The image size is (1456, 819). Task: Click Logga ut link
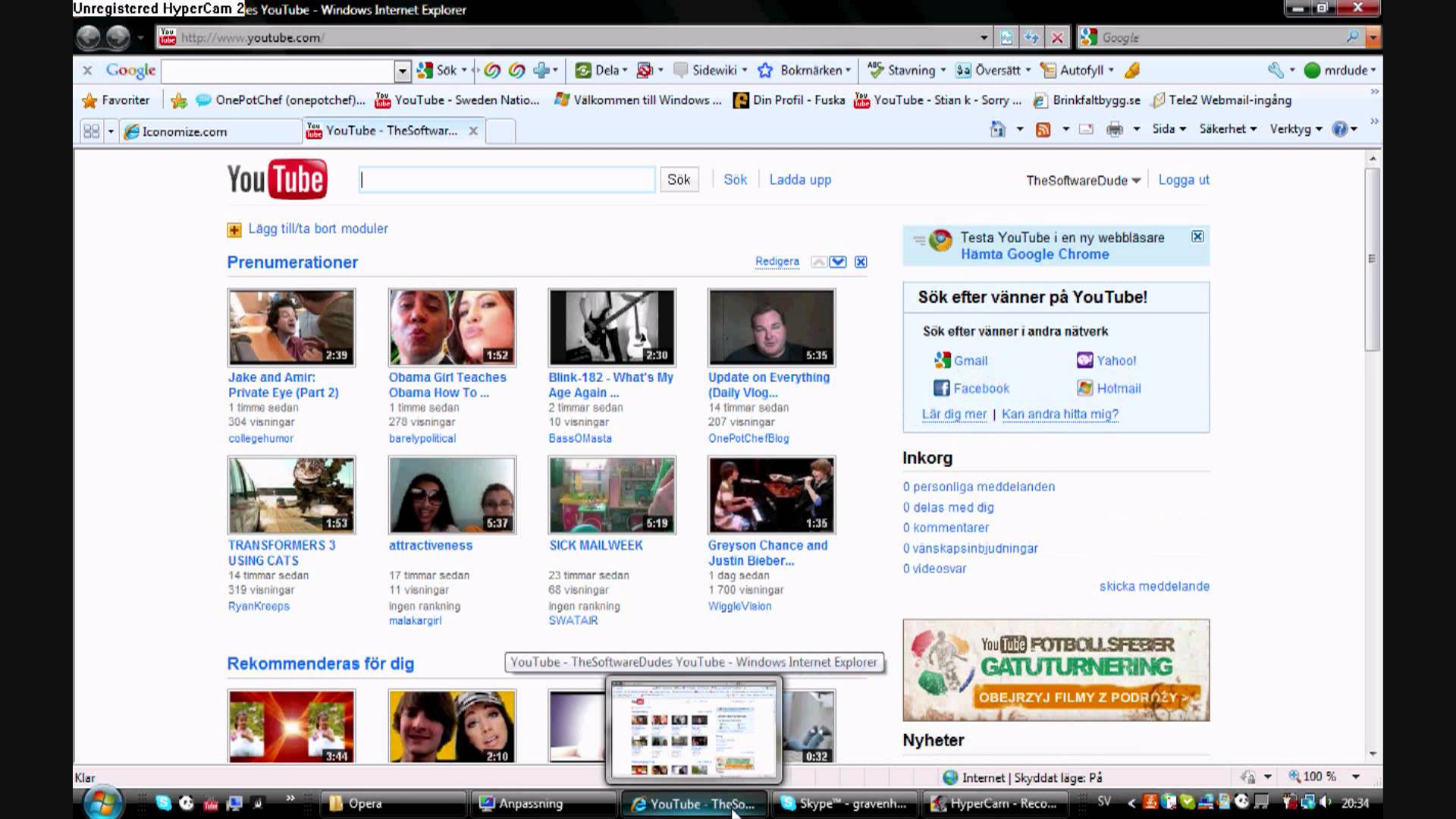(1183, 180)
